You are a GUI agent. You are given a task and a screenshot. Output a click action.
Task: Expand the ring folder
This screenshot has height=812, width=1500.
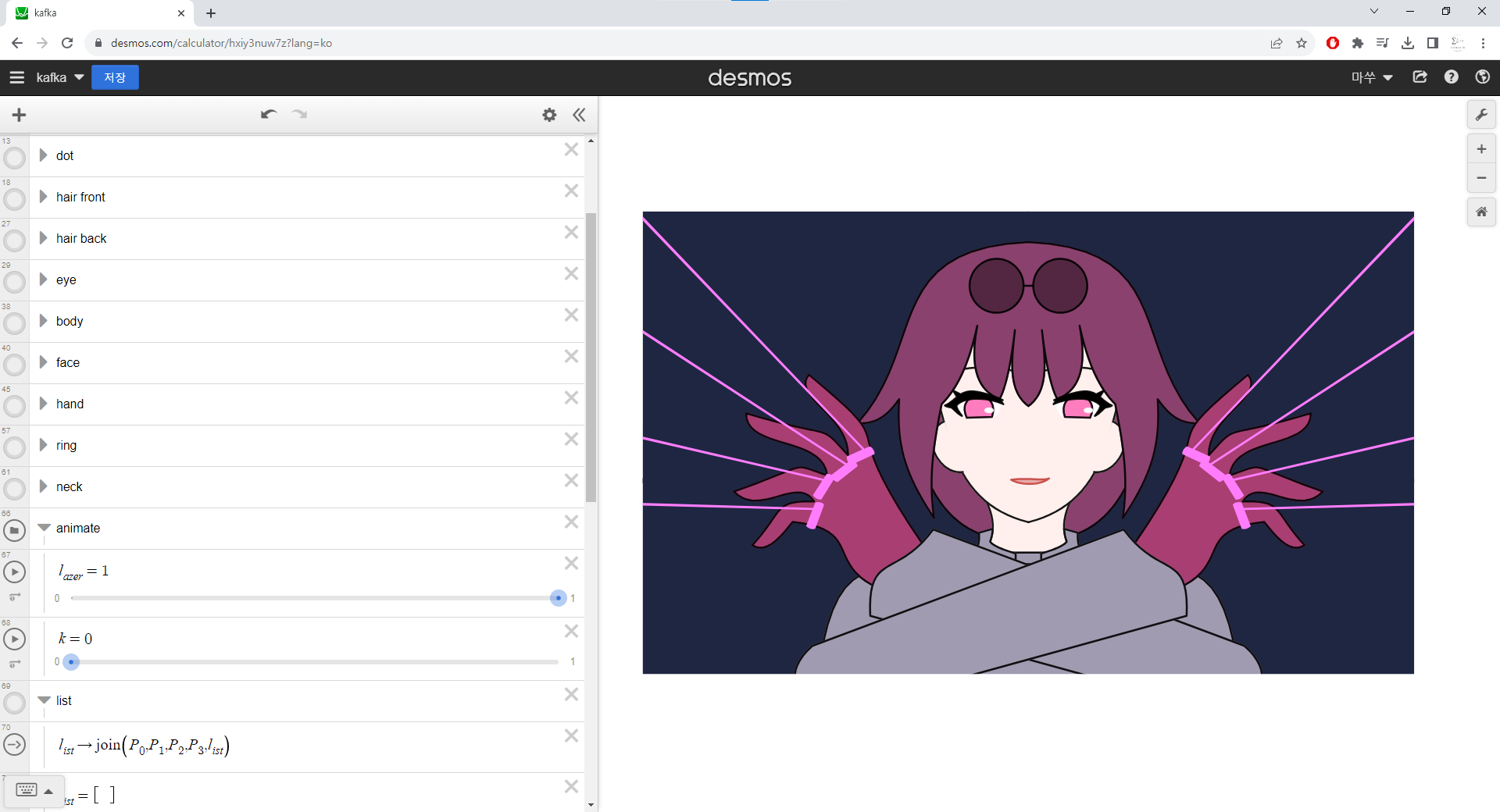tap(44, 445)
